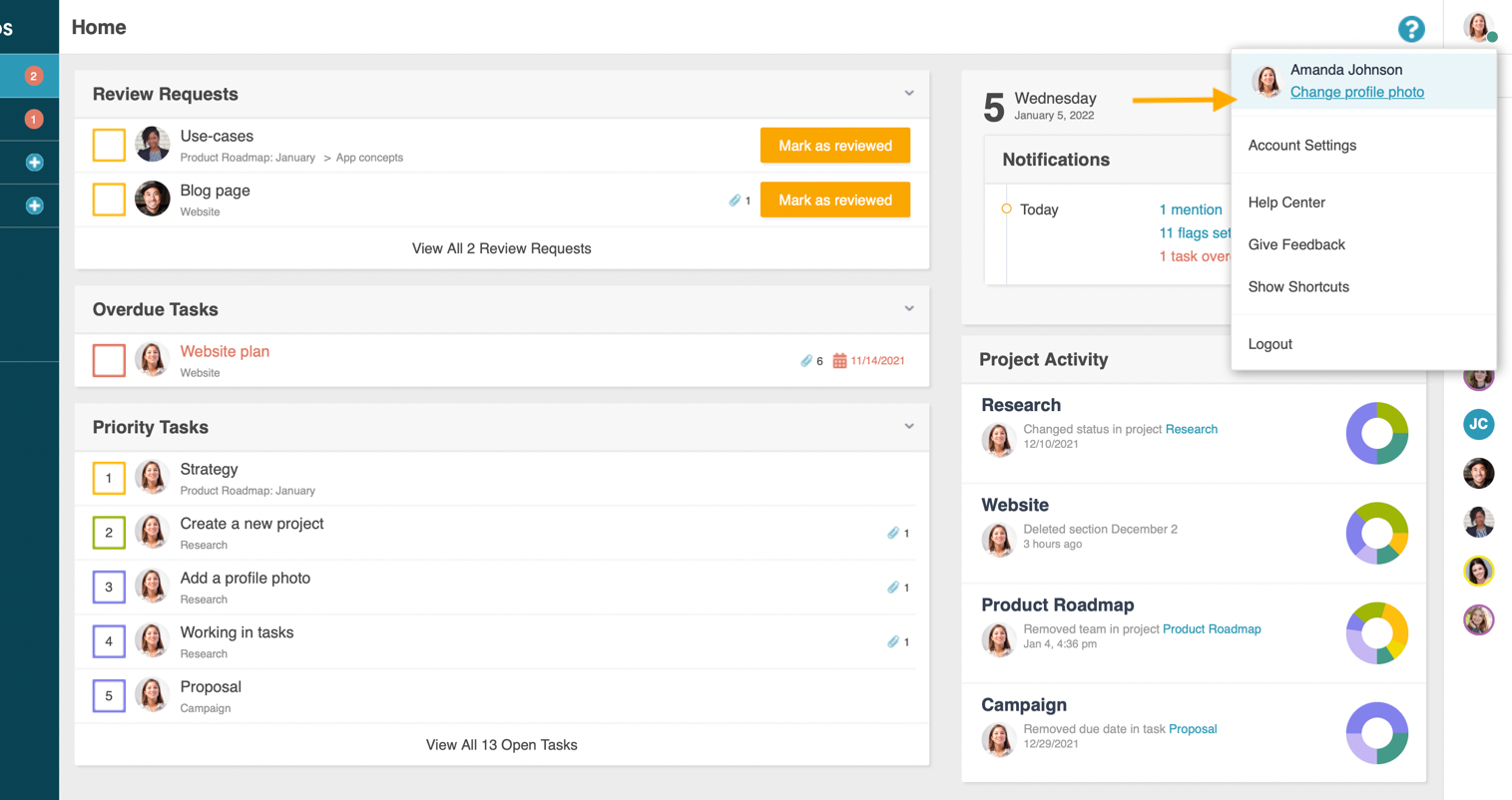Mark Use-cases as reviewed
Viewport: 1512px width, 800px height.
(x=834, y=146)
